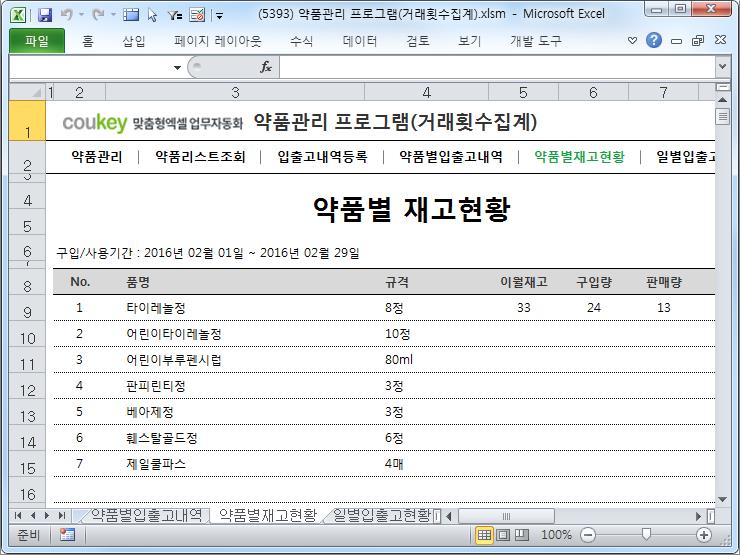This screenshot has width=740, height=555.
Task: Open the insert function fx button
Action: pyautogui.click(x=266, y=67)
